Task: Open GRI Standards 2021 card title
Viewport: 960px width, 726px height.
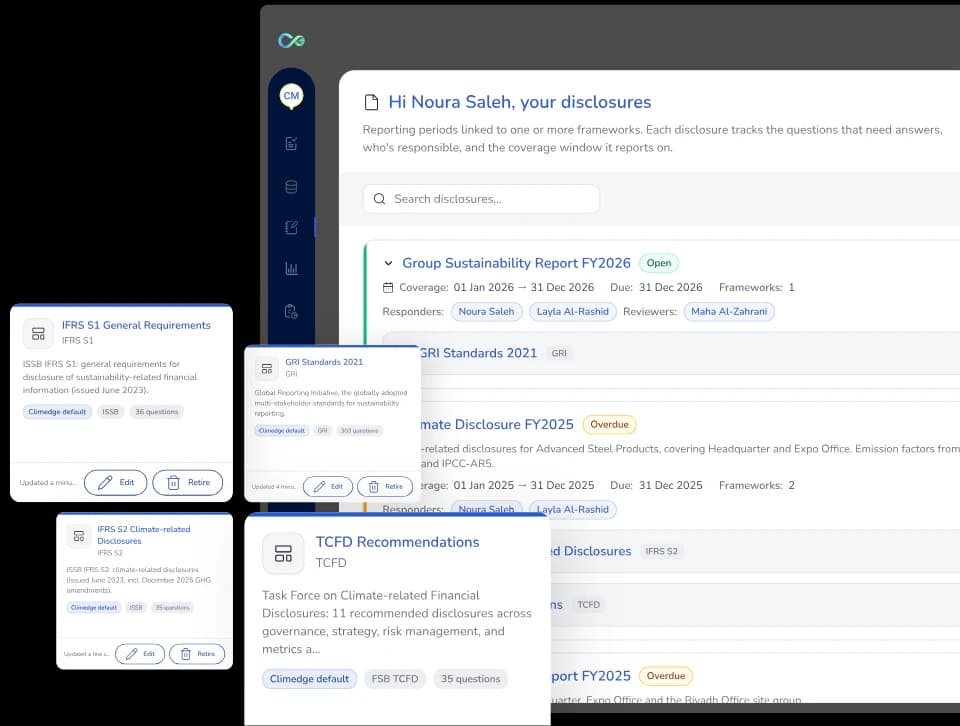Action: click(324, 362)
